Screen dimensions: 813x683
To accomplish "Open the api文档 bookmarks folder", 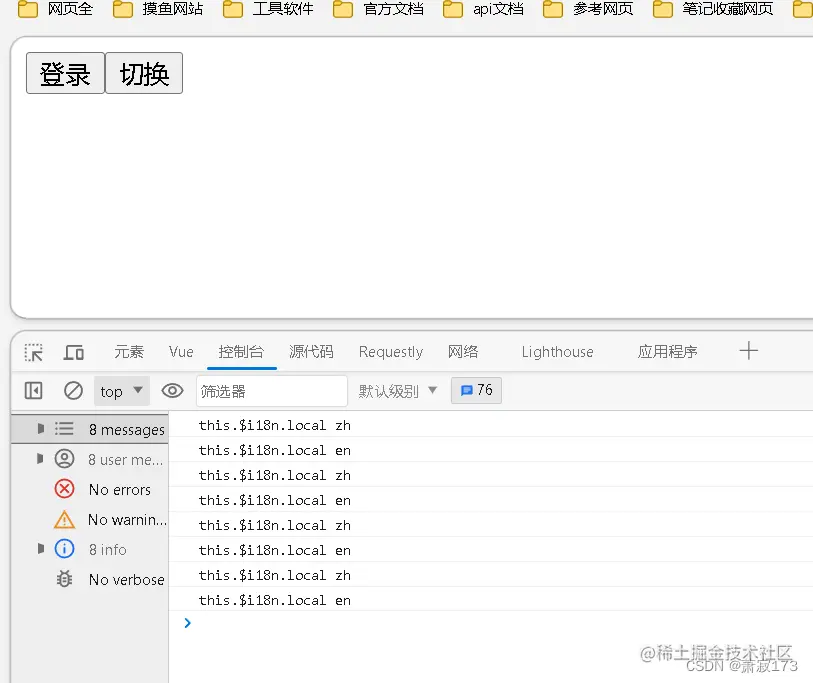I will (x=483, y=9).
